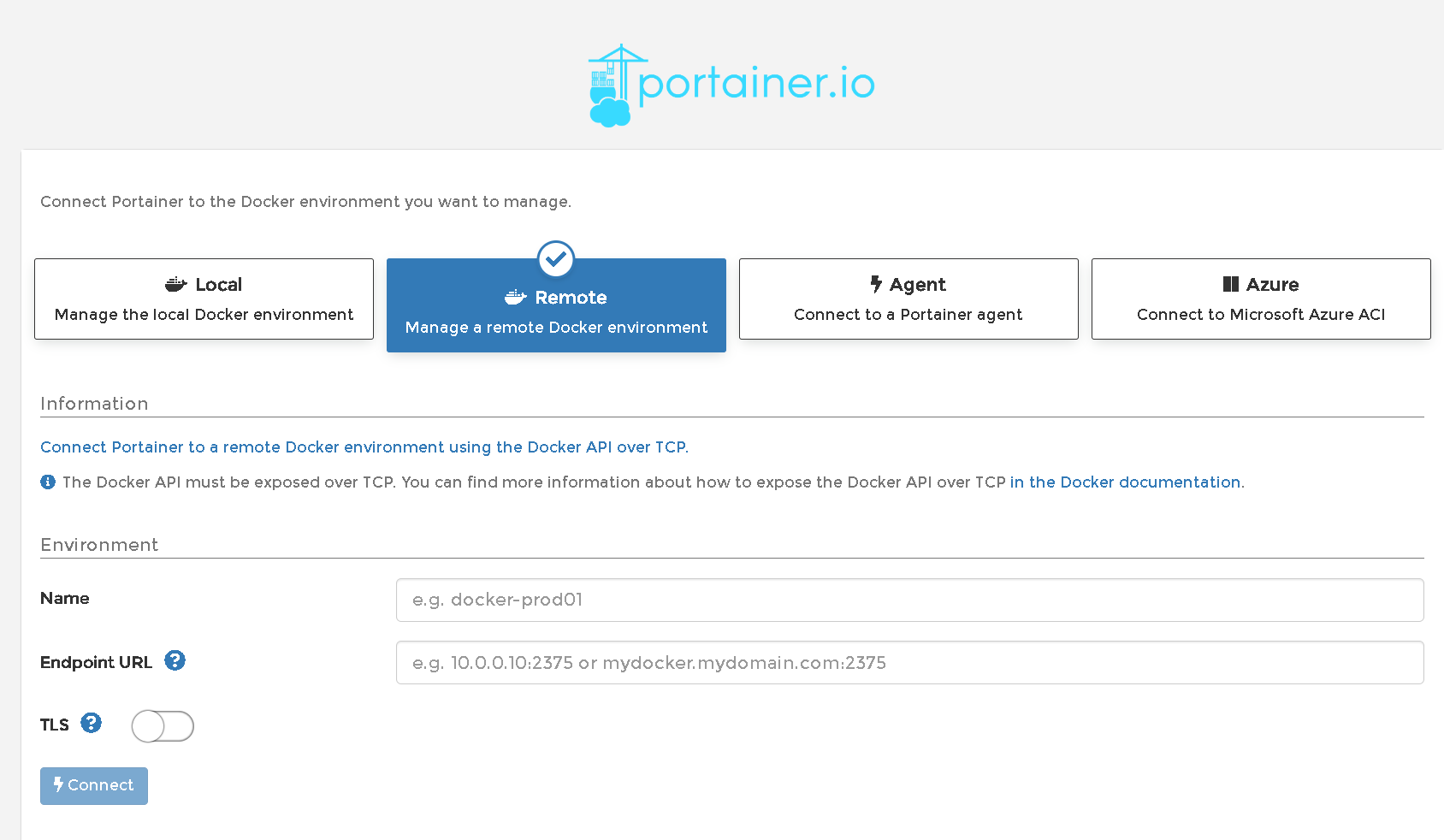Click the Azure building icon
The image size is (1444, 840).
[1231, 284]
